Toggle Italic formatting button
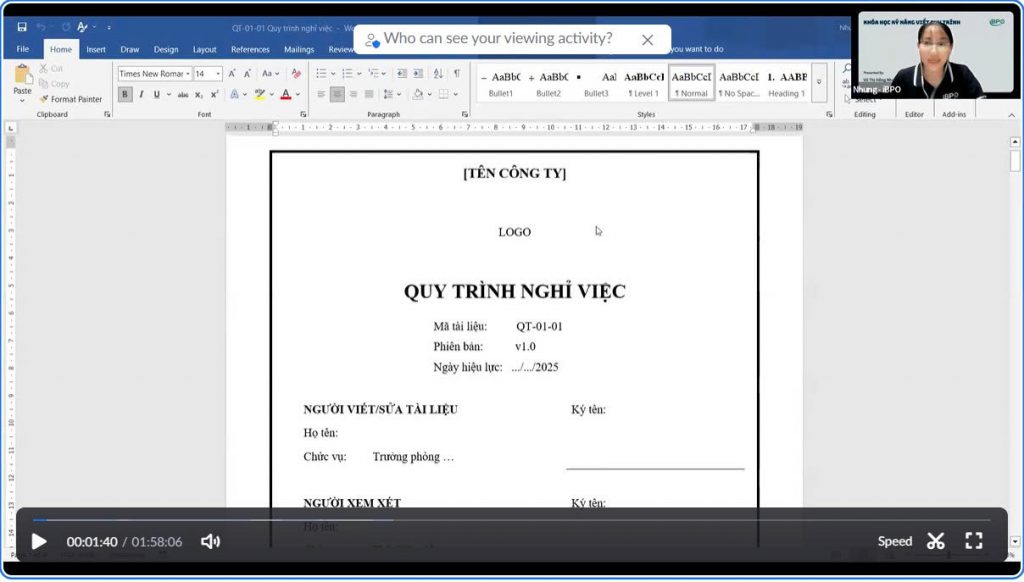Screen dimensions: 1024x582 click(x=140, y=94)
